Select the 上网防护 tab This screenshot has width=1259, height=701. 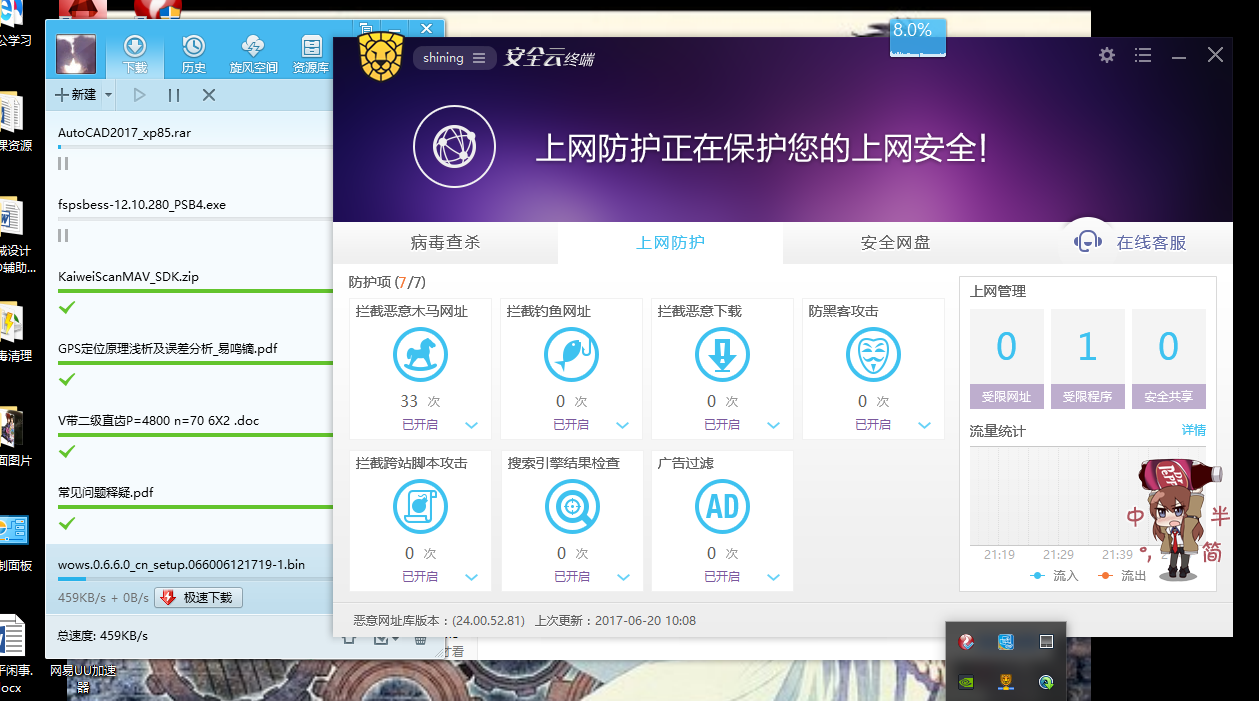(670, 243)
